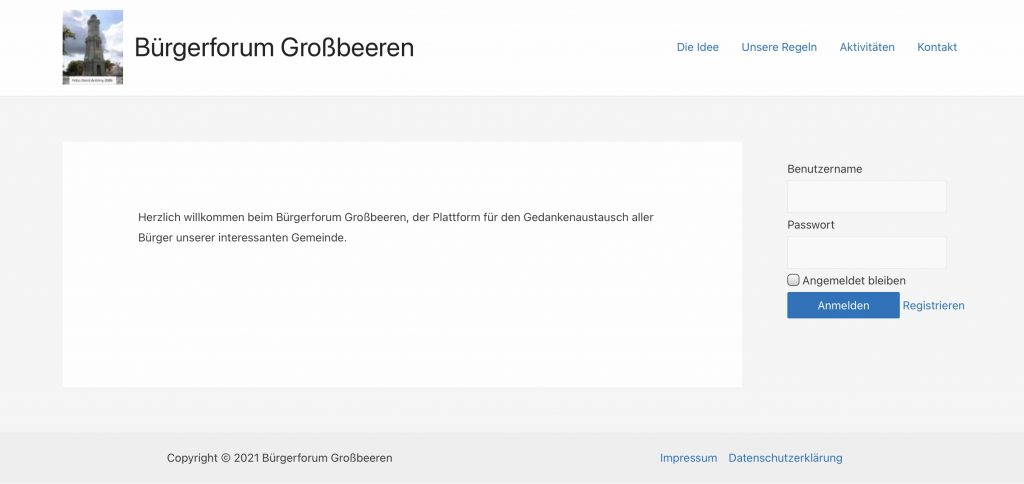Click the Bürgerforum Großbeeren site title
1024x484 pixels.
coord(273,47)
